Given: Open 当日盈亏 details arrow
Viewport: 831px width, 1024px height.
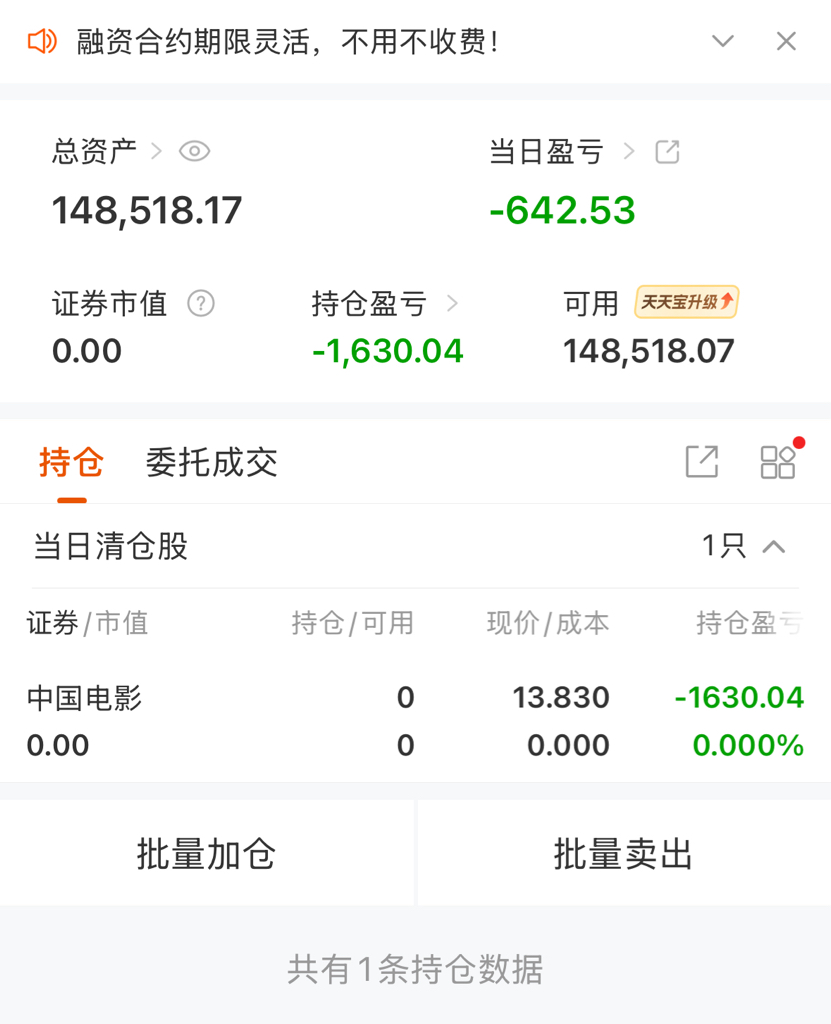Looking at the screenshot, I should [629, 152].
